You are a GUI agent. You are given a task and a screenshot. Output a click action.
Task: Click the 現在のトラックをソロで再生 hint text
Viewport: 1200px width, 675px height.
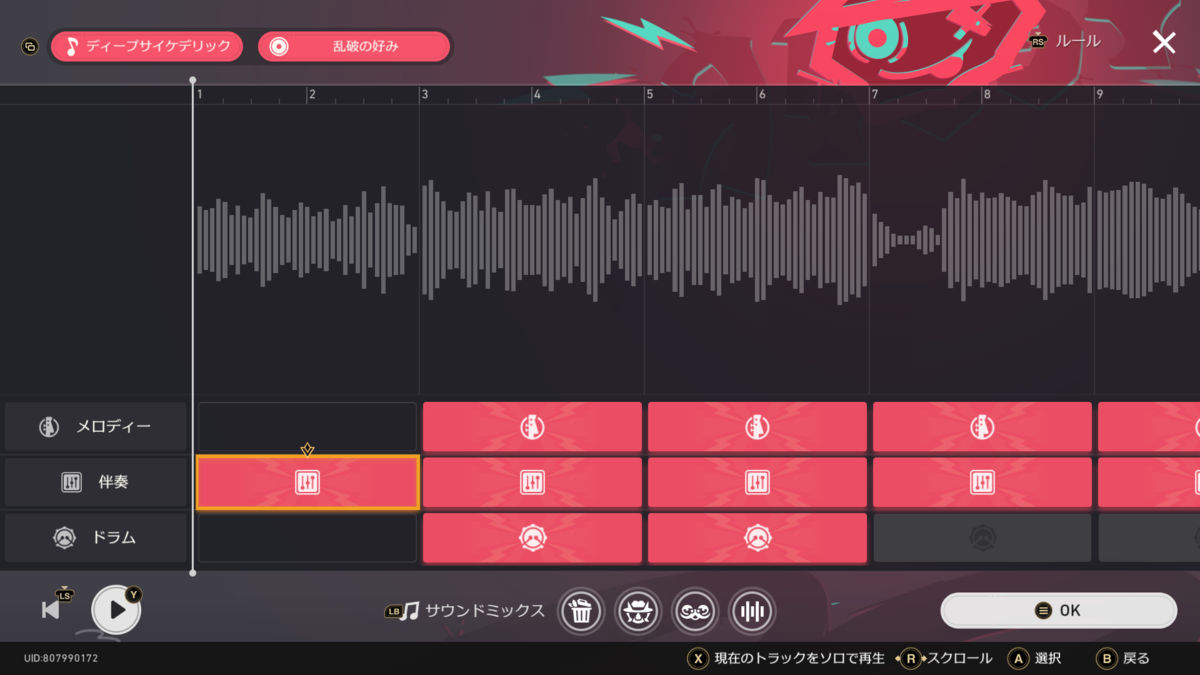[800, 658]
